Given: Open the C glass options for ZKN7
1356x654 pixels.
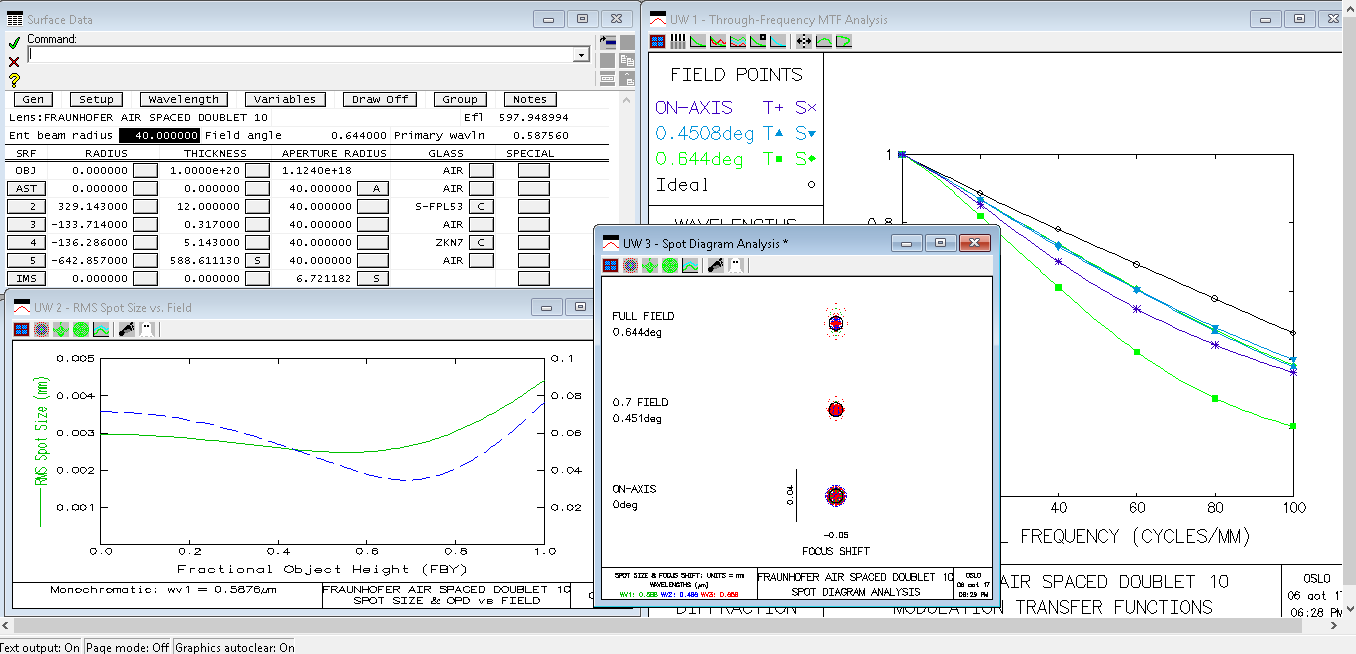Looking at the screenshot, I should click(x=481, y=242).
